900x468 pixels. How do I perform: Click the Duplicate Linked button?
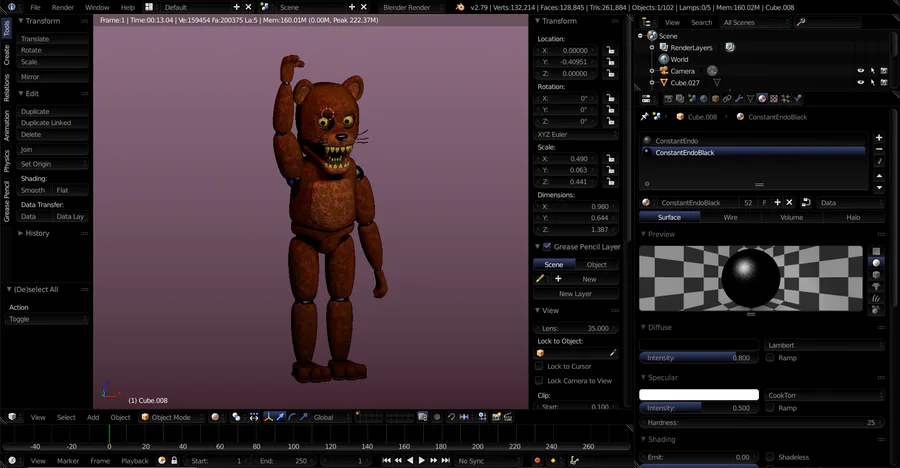point(53,122)
